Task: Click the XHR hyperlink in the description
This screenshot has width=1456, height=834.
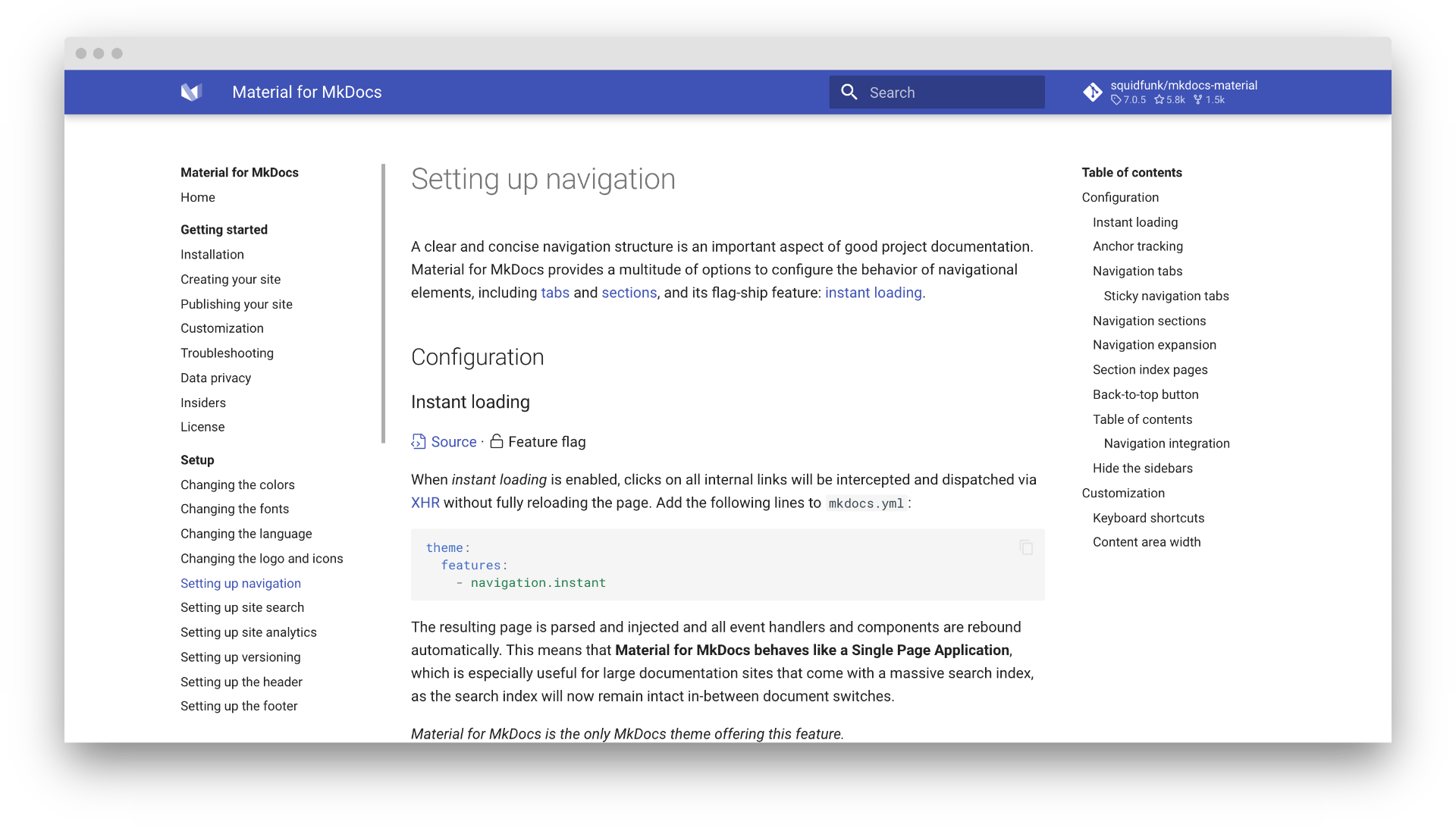Action: [x=423, y=502]
